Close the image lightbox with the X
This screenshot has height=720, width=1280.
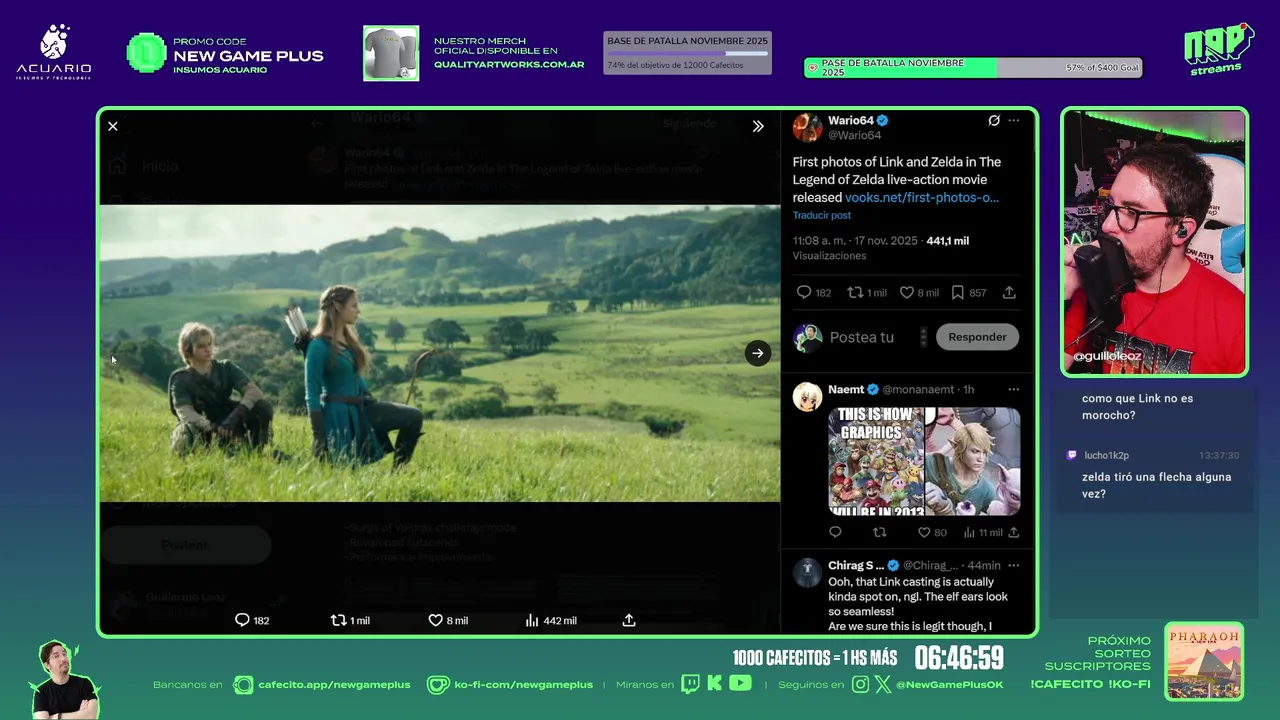coord(113,126)
